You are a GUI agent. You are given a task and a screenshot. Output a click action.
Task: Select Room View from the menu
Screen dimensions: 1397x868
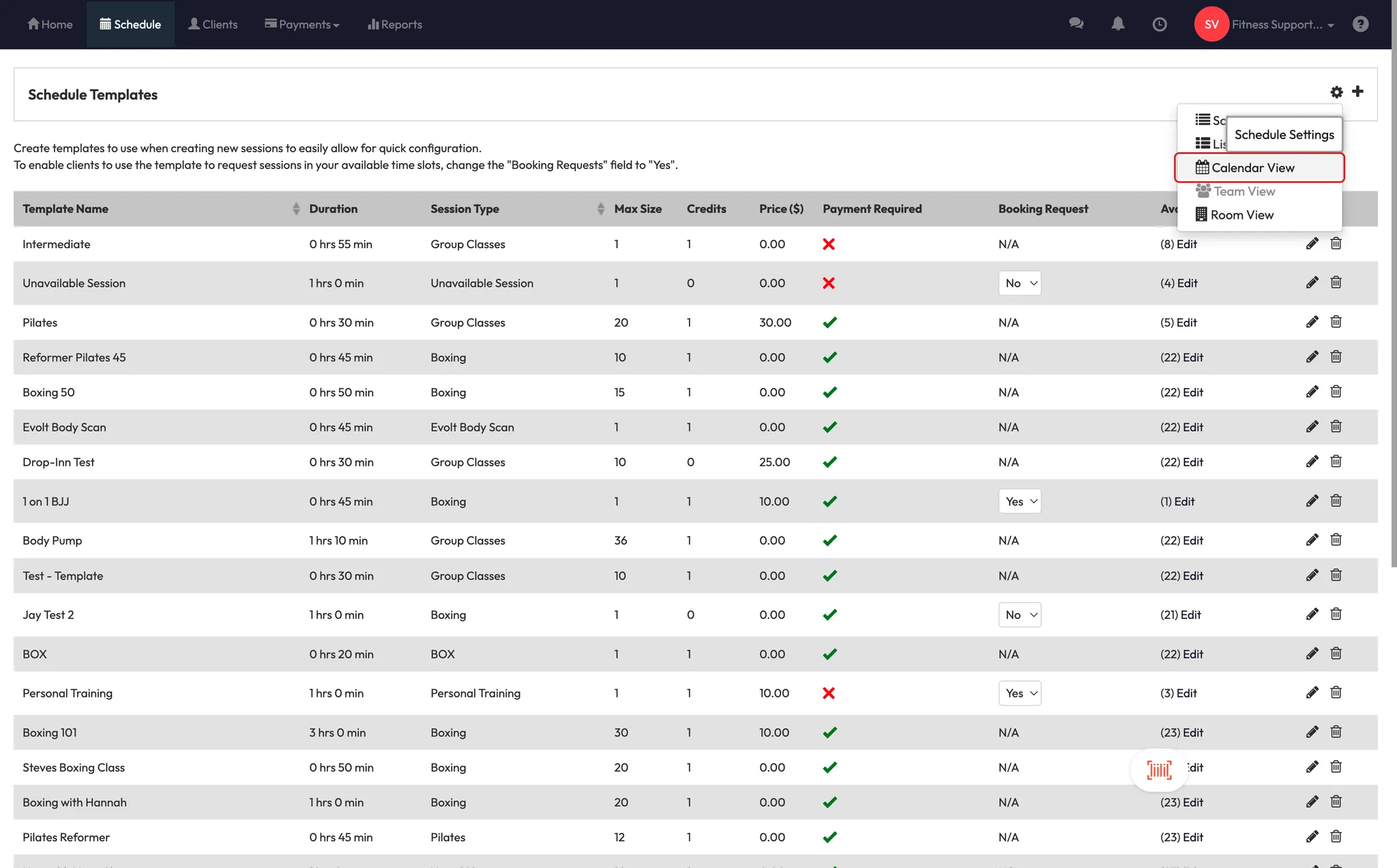(x=1241, y=215)
